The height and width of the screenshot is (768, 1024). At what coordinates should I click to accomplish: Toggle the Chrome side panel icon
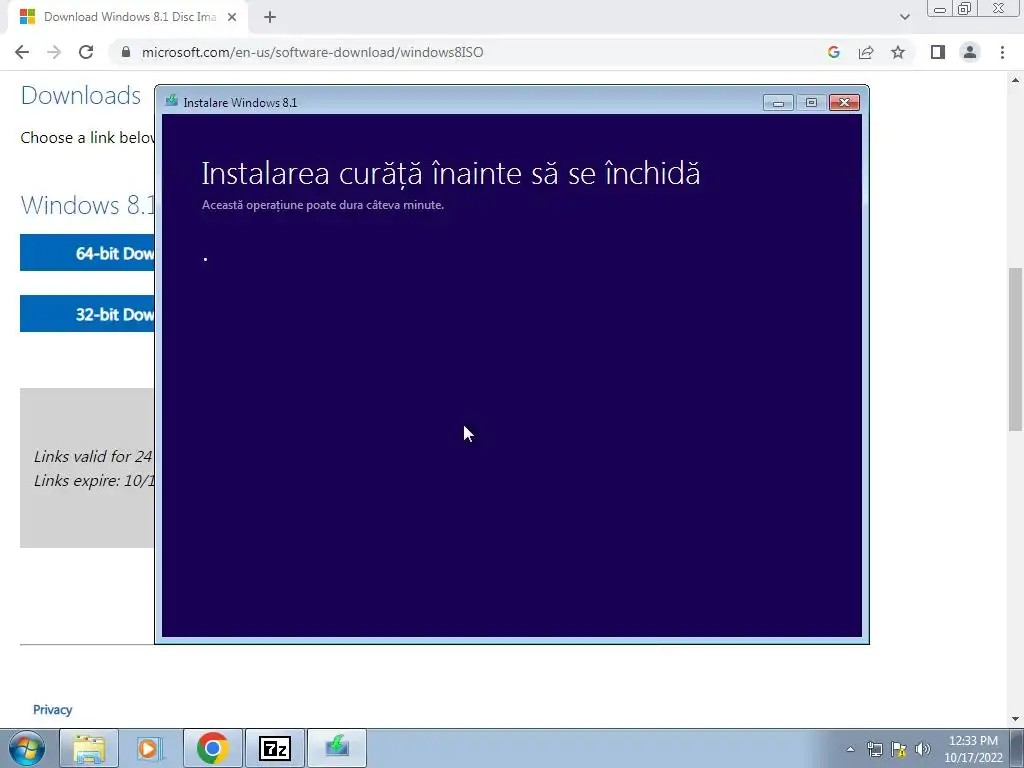tap(938, 52)
